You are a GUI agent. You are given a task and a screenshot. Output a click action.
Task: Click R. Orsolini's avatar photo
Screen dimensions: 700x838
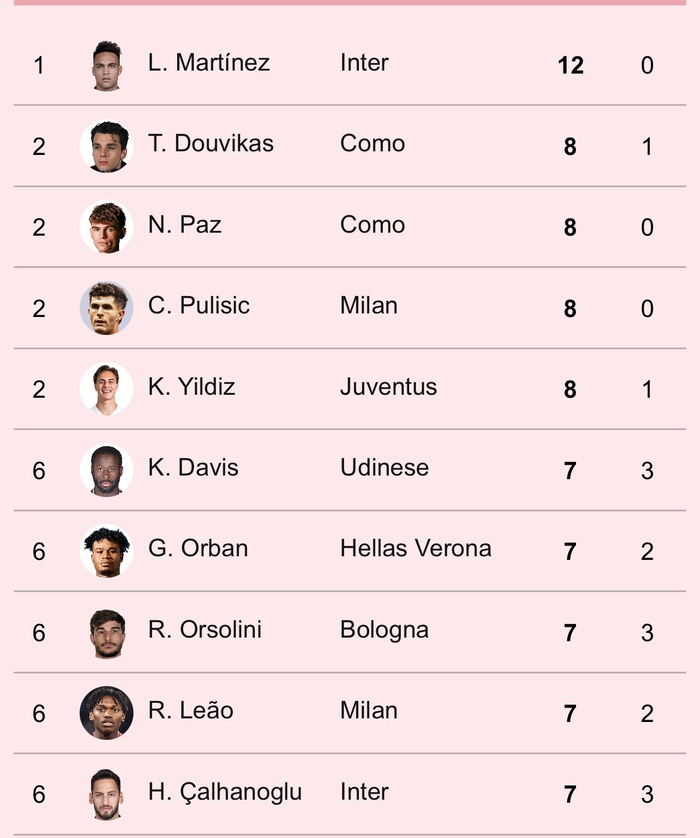point(106,632)
